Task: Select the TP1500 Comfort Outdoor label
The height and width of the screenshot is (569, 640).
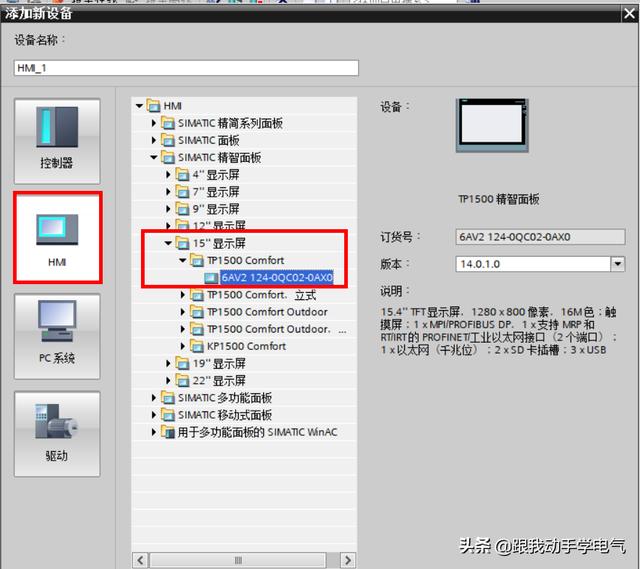Action: [x=267, y=312]
